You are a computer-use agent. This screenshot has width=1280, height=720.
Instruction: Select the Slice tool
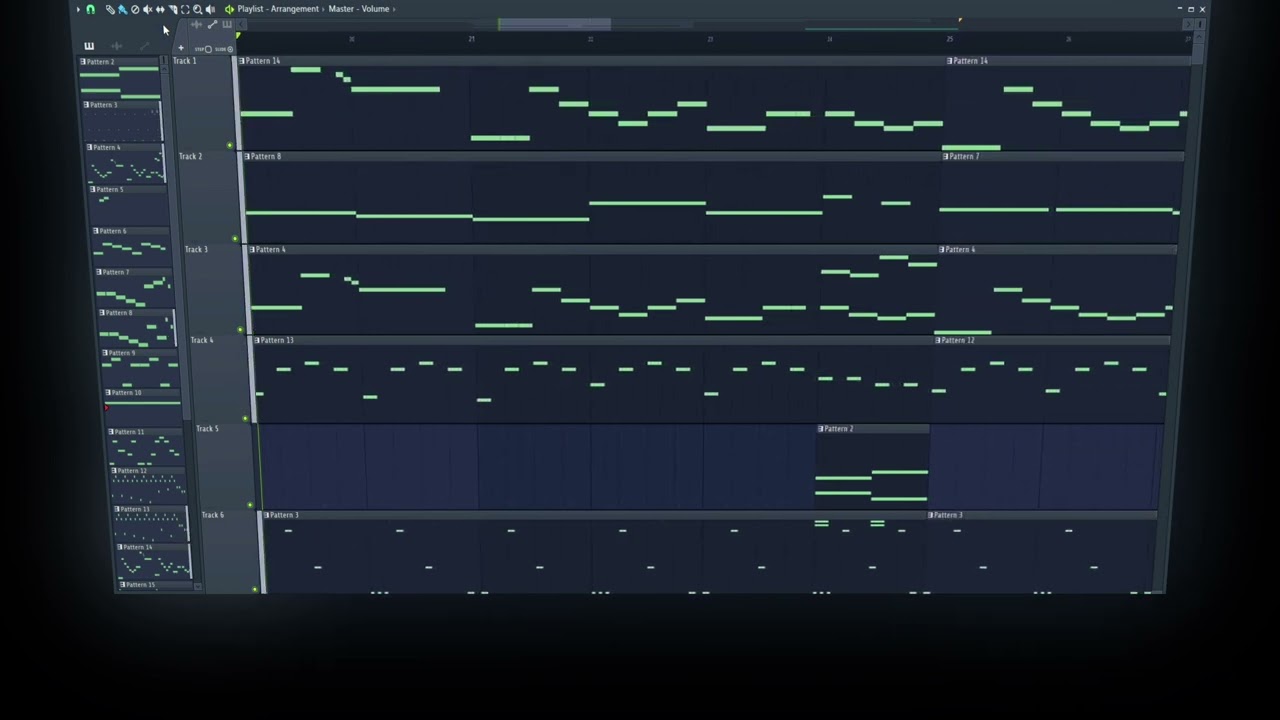point(173,9)
